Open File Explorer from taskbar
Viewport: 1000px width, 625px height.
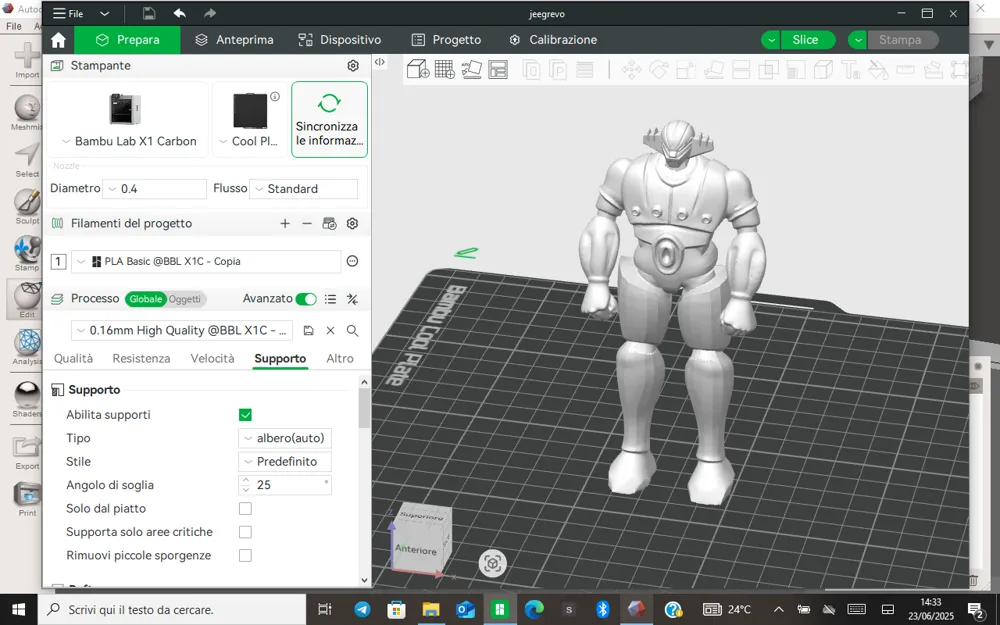pyautogui.click(x=431, y=609)
